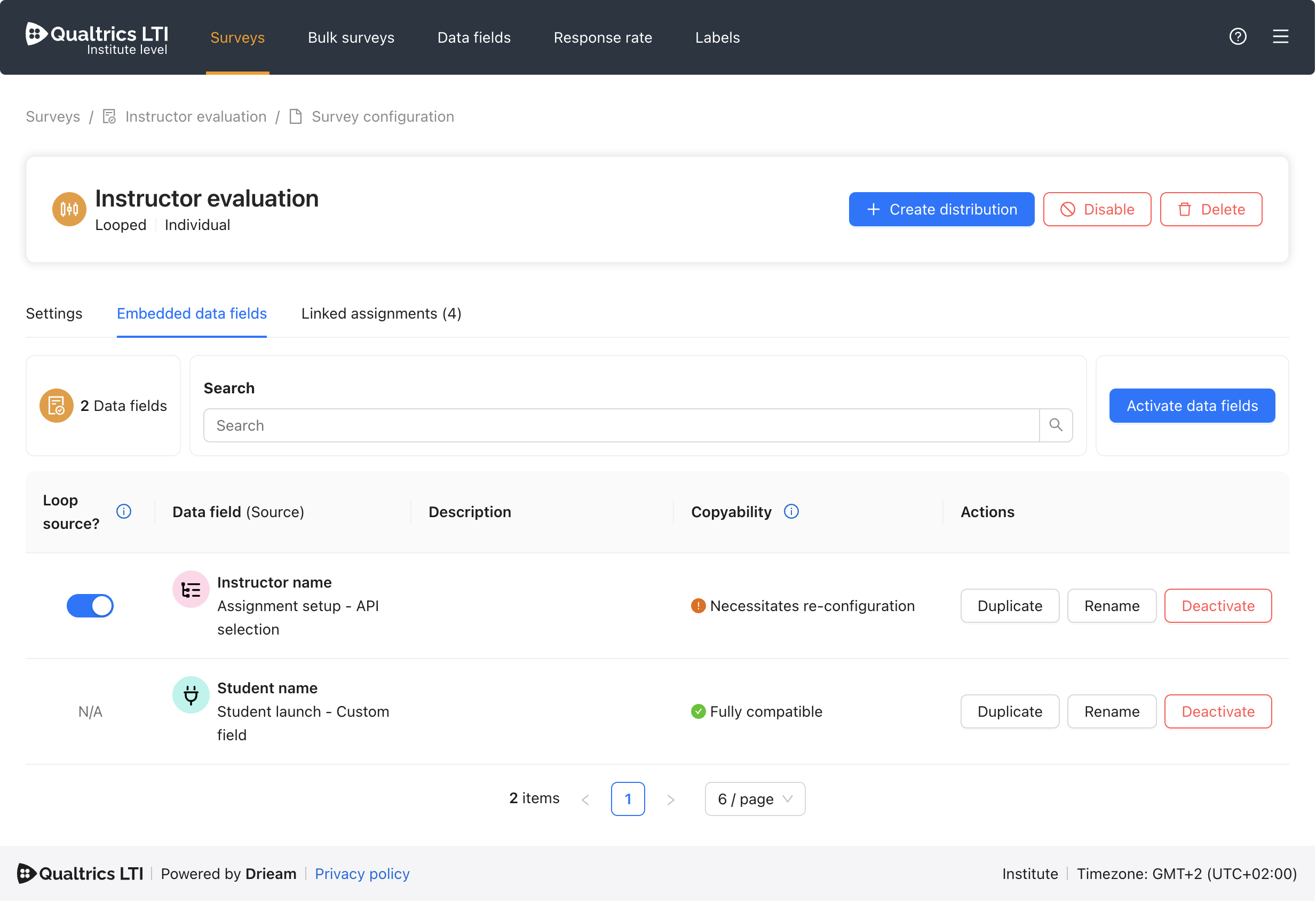The height and width of the screenshot is (903, 1316).
Task: Click the Delete survey button
Action: click(1212, 210)
